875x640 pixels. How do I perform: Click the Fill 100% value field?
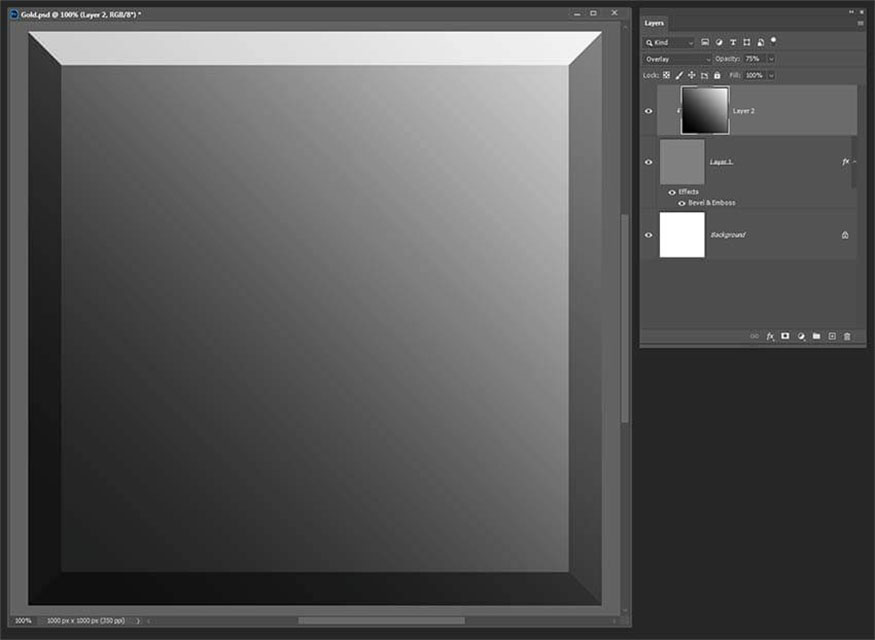pos(754,75)
